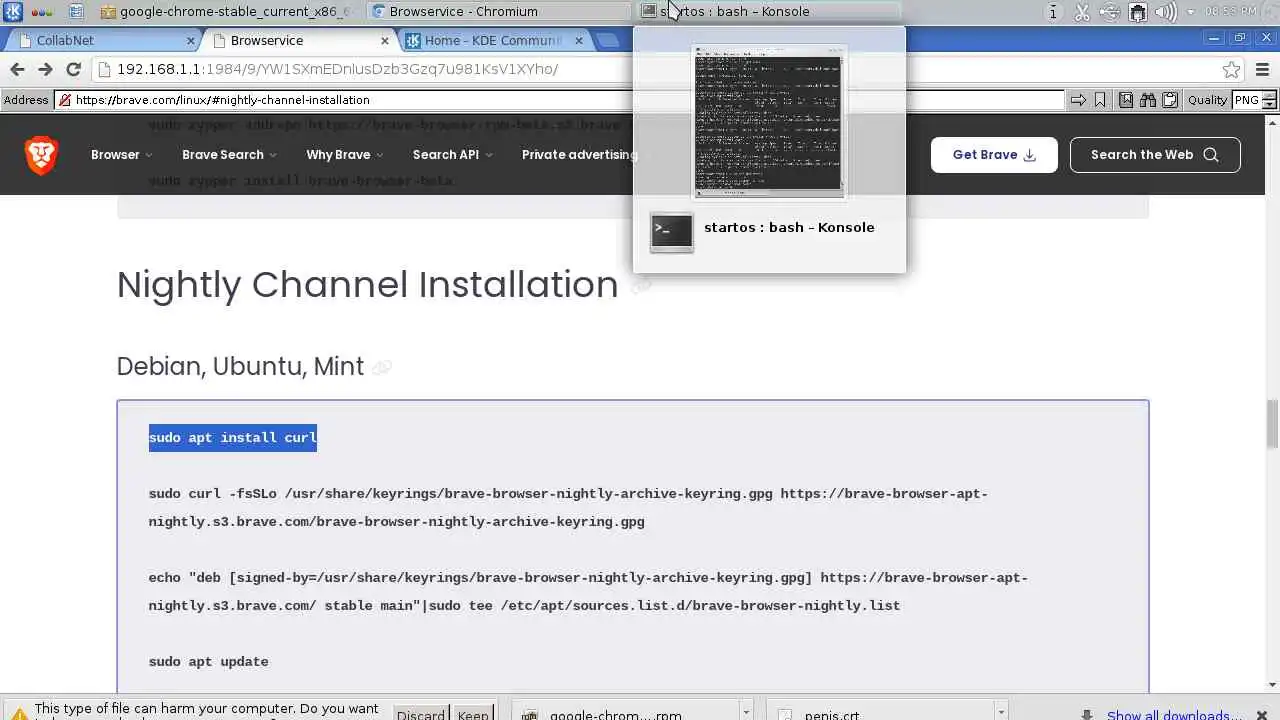Image resolution: width=1280 pixels, height=720 pixels.
Task: Click the Search the Web button
Action: click(x=1155, y=155)
